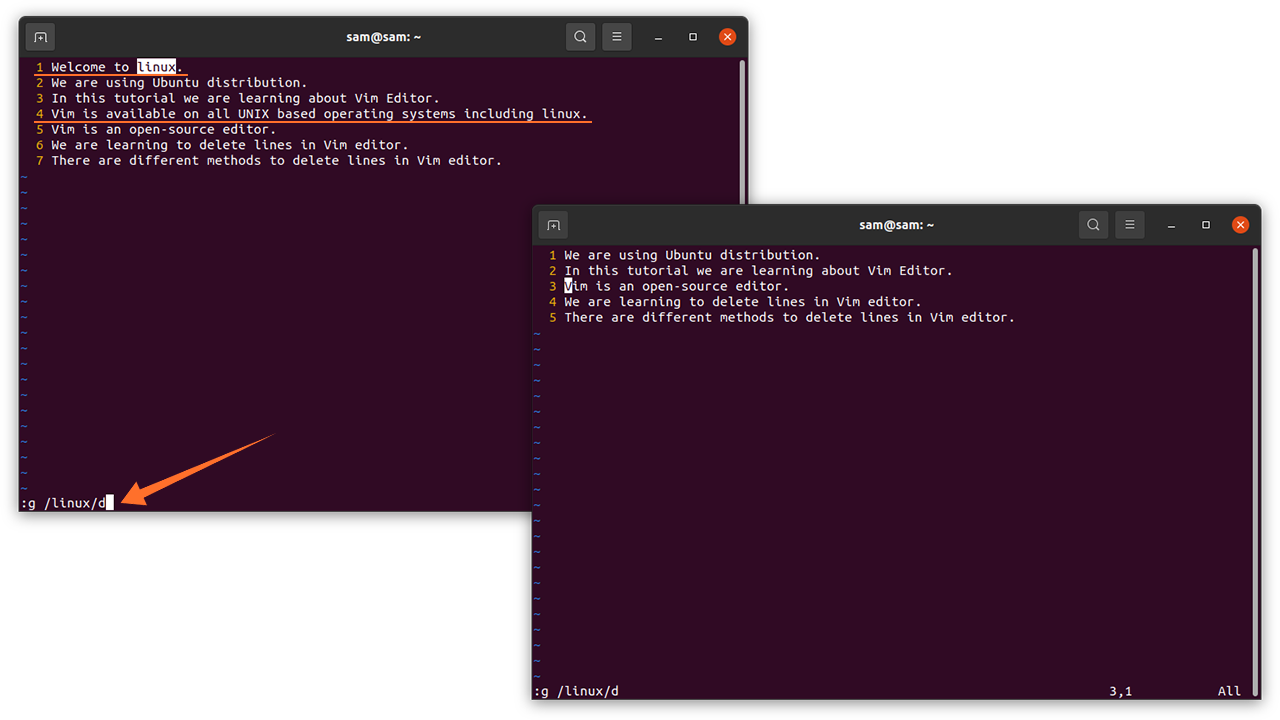Minimize the lower-right terminal window
Screen dimensions: 1280x720
click(1171, 225)
